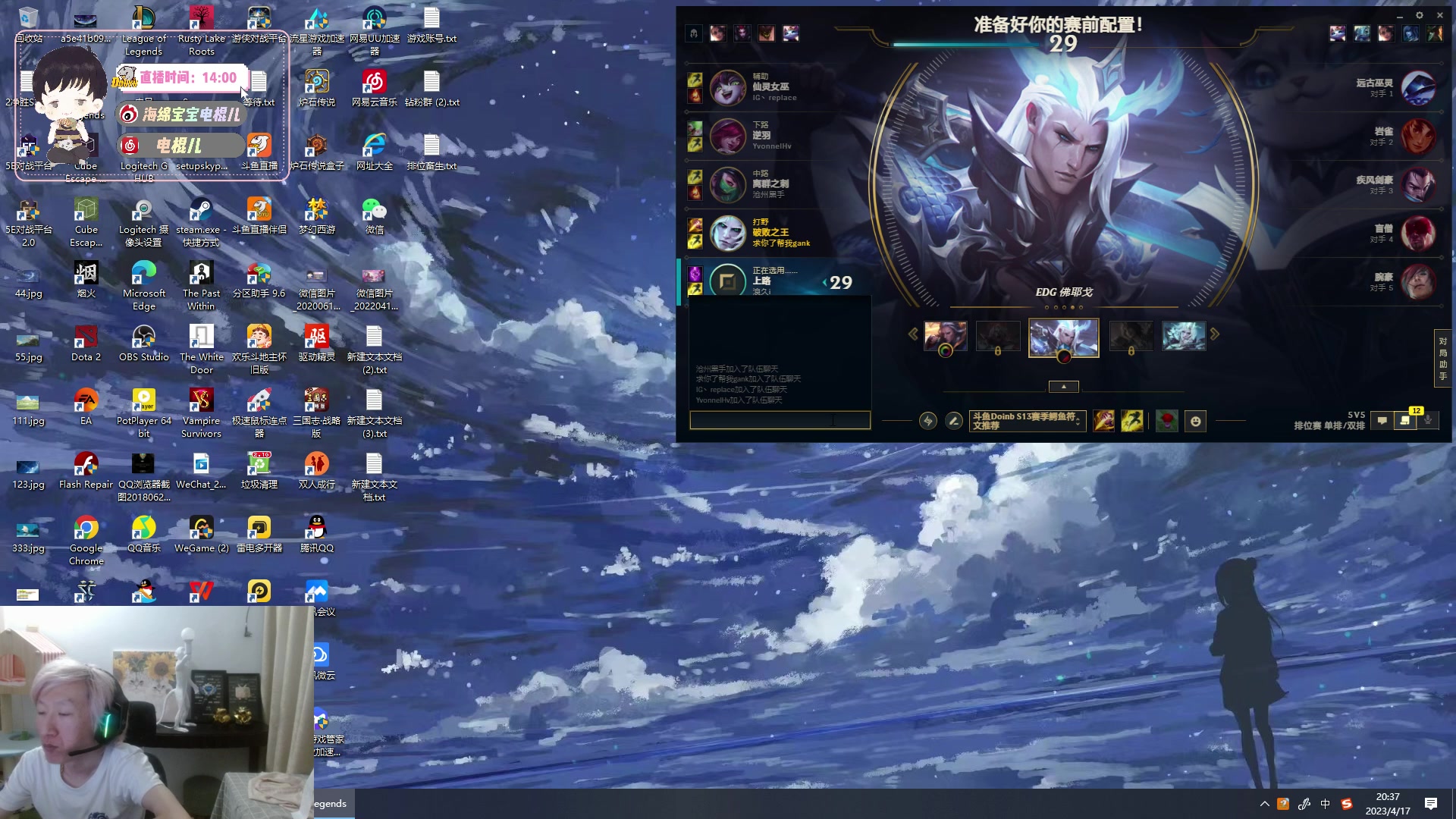Show hidden system tray icons chevron

point(1264,804)
